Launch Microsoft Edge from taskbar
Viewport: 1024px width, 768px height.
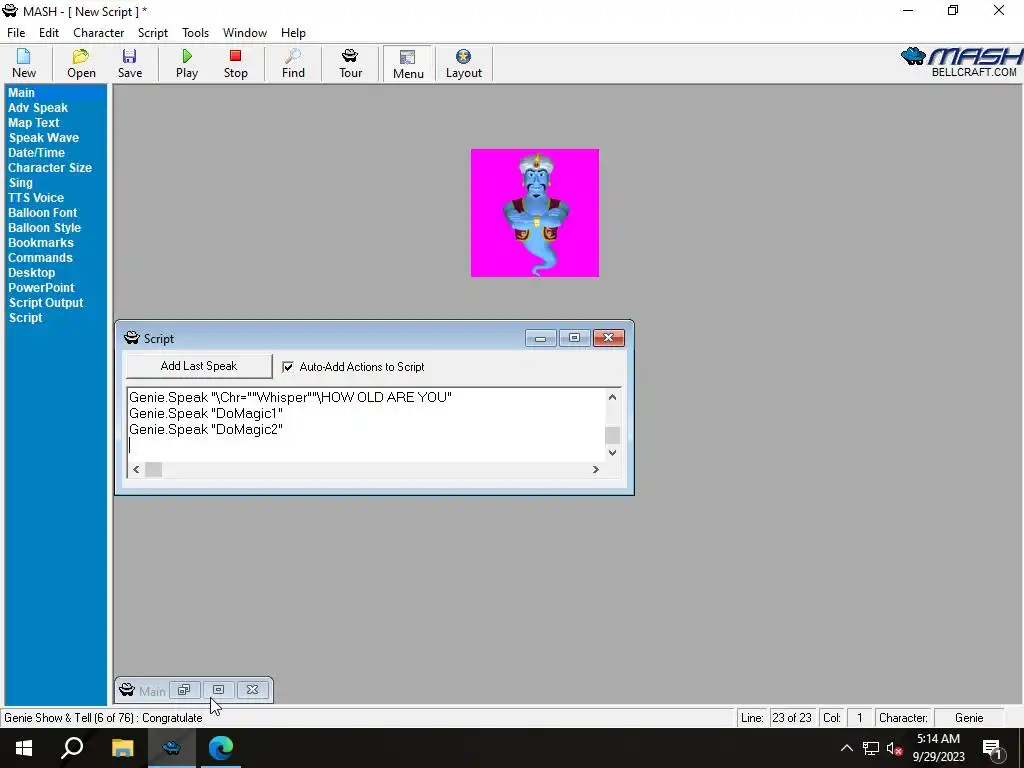[x=221, y=748]
